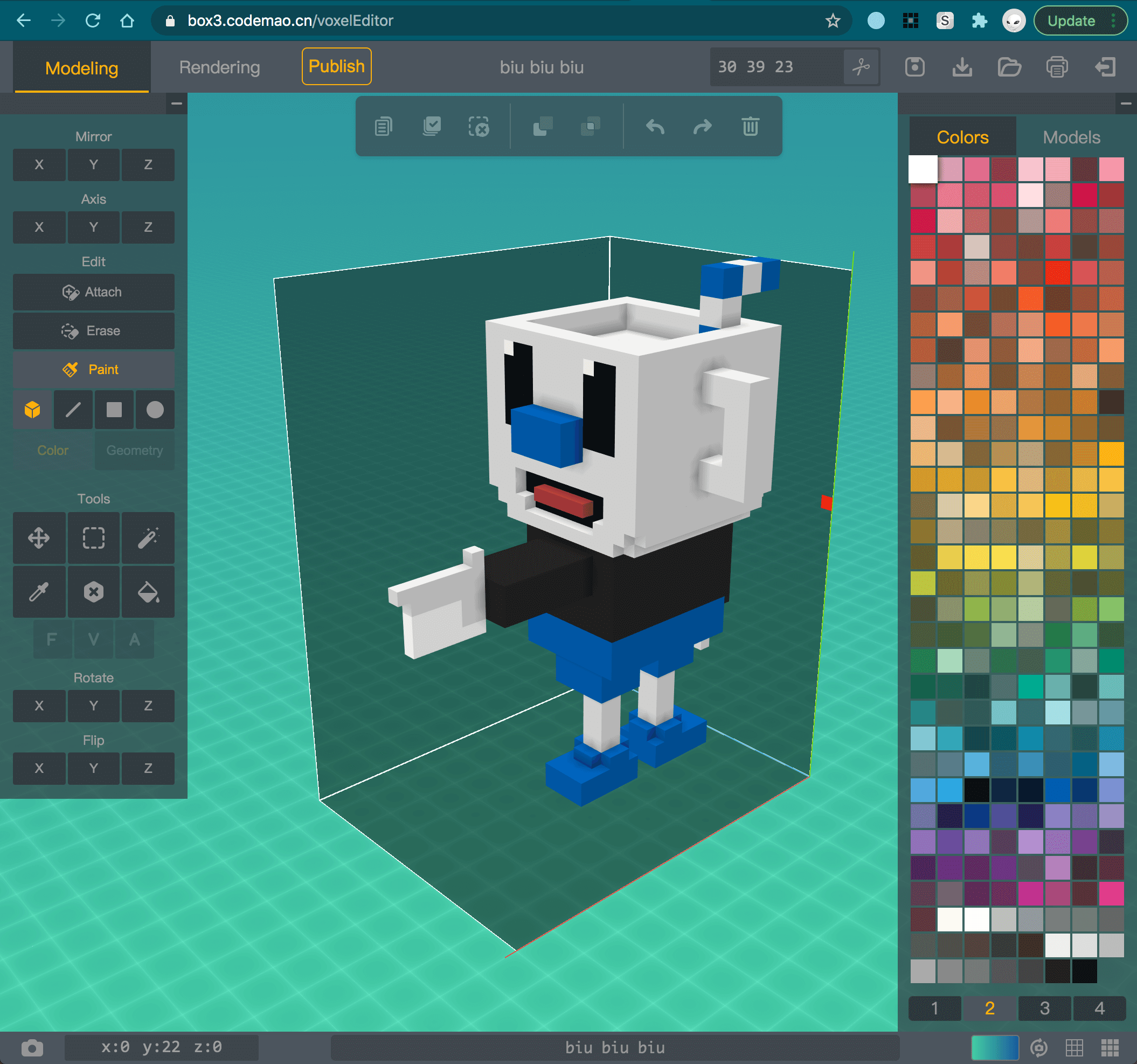Click the download model icon
1137x1064 pixels.
pos(962,67)
